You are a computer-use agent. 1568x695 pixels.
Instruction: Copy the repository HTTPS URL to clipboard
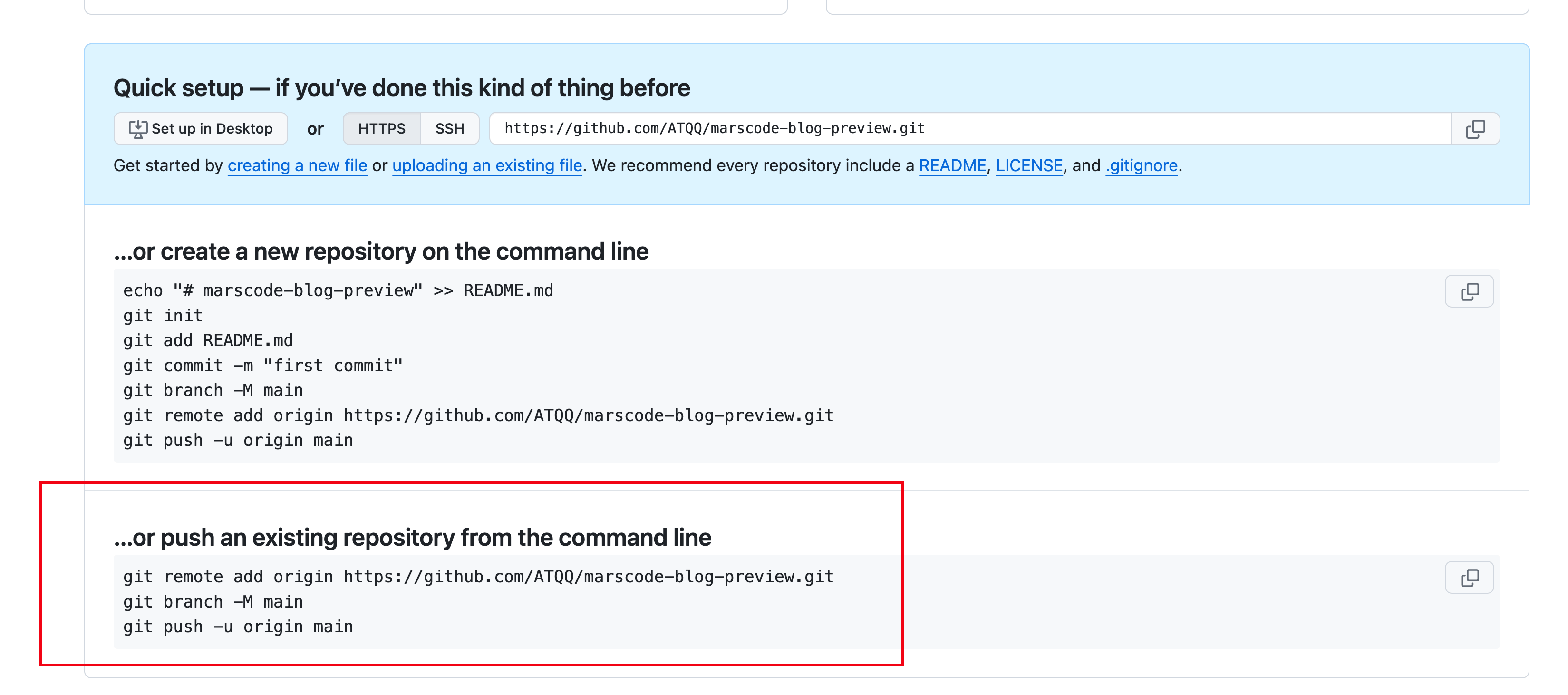pos(1475,128)
